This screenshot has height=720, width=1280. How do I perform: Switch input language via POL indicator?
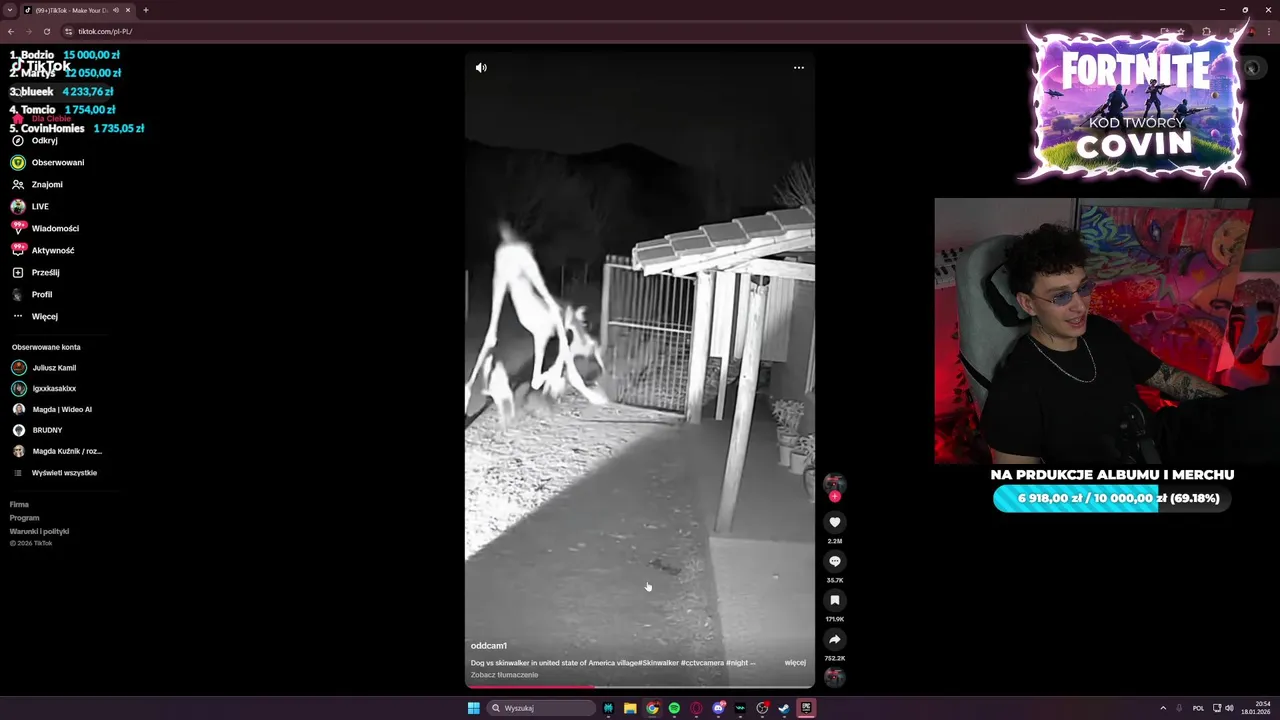[1199, 708]
